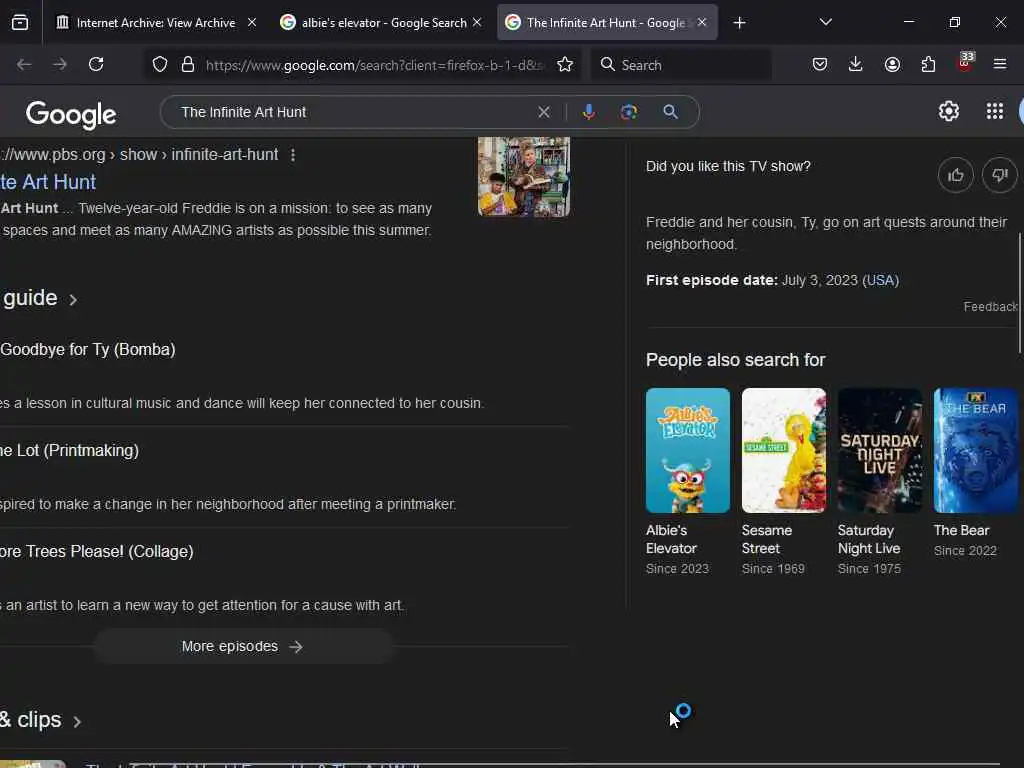Close The Infinite Art Hunt tab
Viewport: 1024px width, 768px height.
point(702,22)
